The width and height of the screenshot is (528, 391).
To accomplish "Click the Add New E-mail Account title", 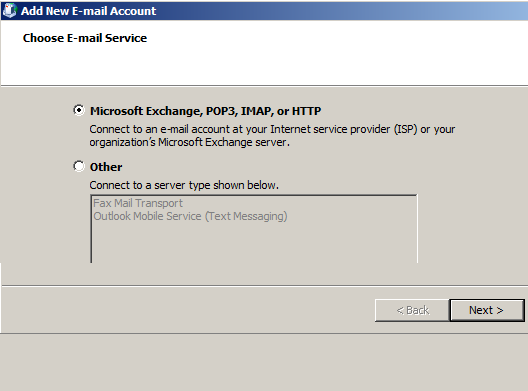I will click(x=89, y=11).
